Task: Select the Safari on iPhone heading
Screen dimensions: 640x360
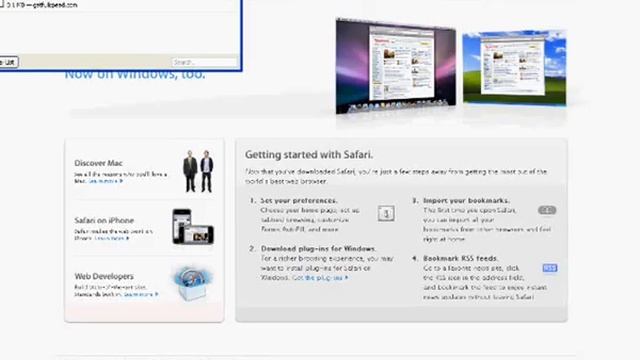Action: 104,220
